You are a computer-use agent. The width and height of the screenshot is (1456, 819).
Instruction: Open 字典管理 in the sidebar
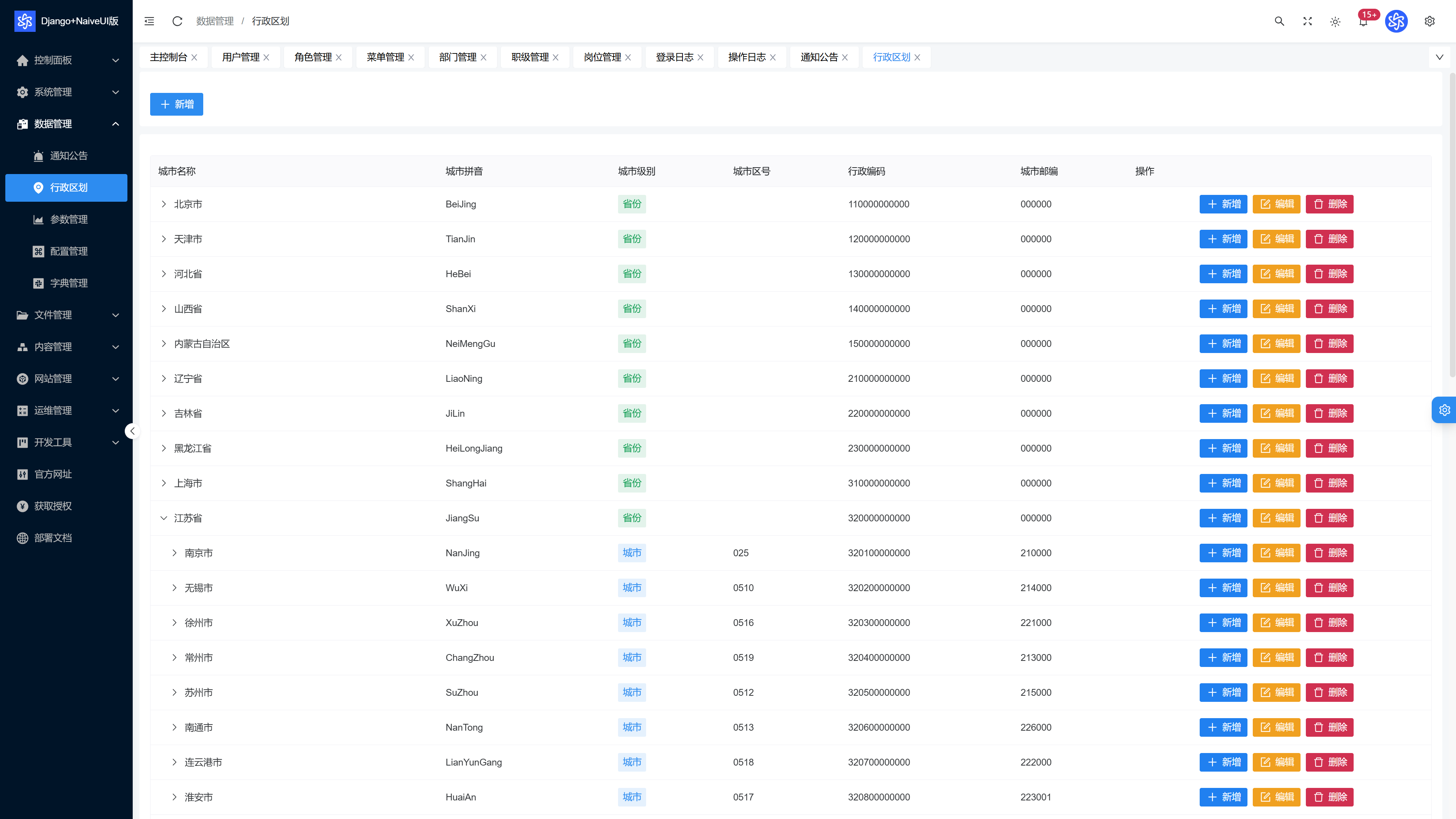pos(67,282)
